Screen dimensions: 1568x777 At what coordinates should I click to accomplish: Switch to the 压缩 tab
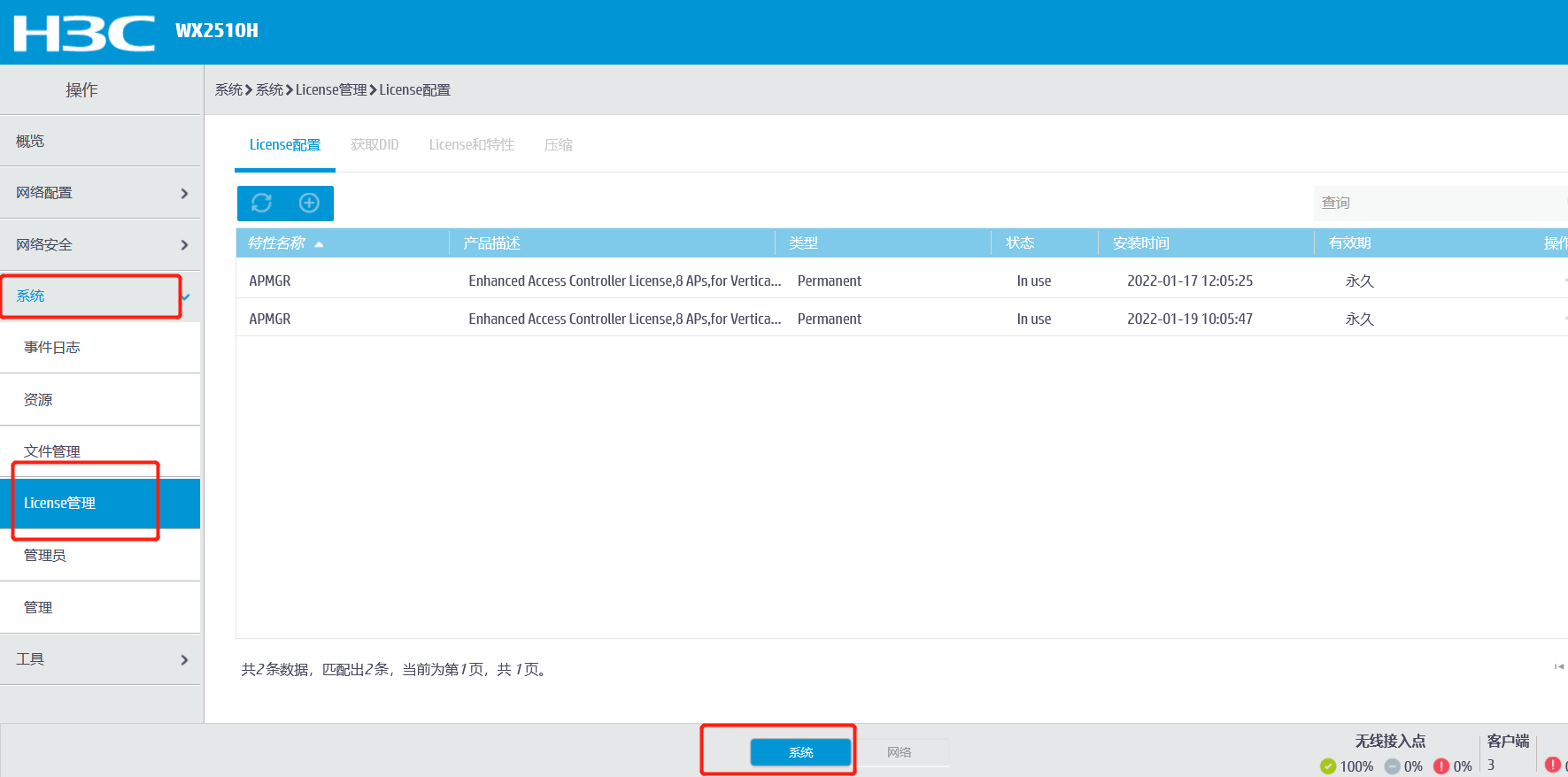tap(558, 145)
